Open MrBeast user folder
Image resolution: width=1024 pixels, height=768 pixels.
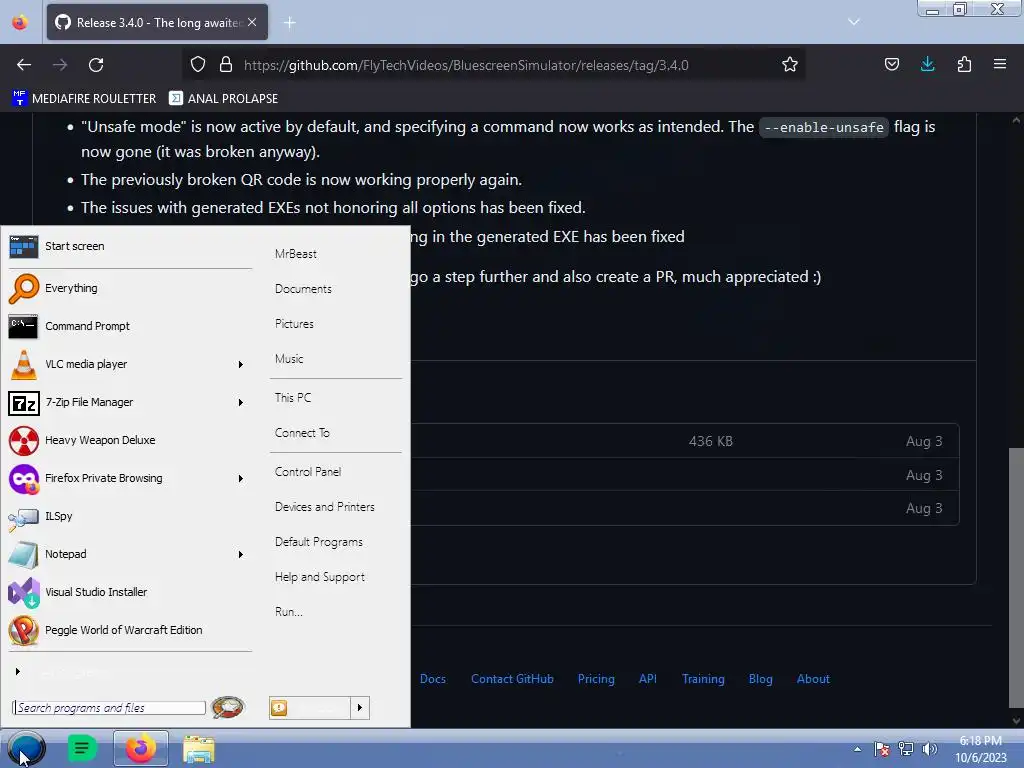pyautogui.click(x=296, y=254)
